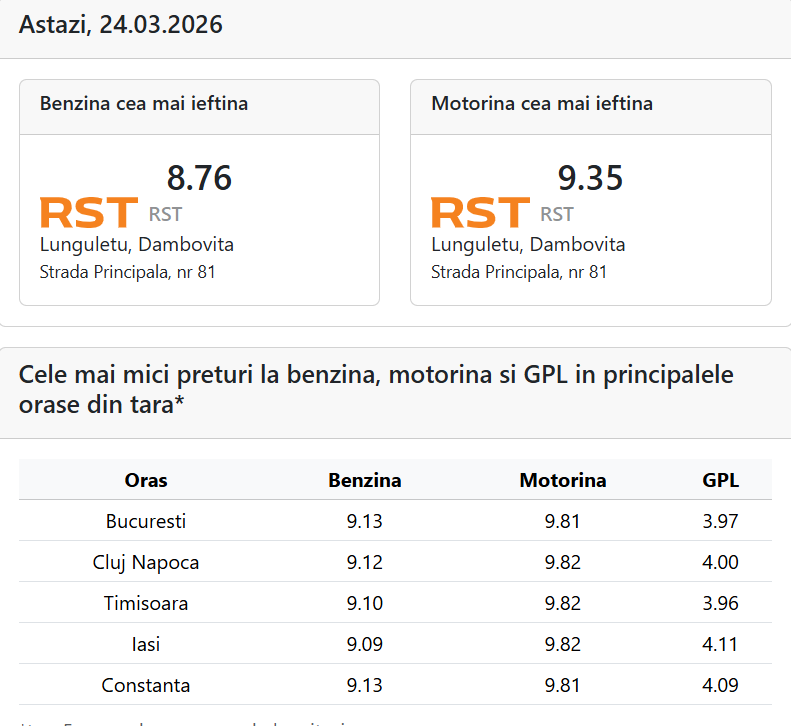This screenshot has height=726, width=791.
Task: Open Lunguletu, Dambovita in the benzina card
Action: [137, 245]
